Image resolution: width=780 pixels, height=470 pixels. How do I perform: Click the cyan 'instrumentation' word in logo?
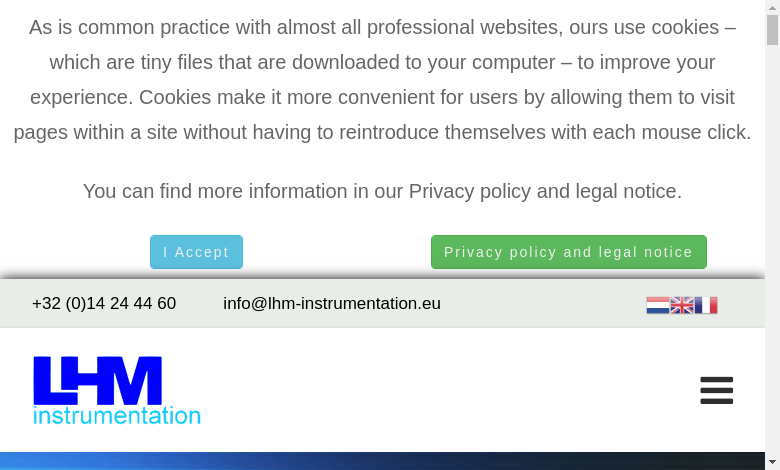tap(117, 416)
